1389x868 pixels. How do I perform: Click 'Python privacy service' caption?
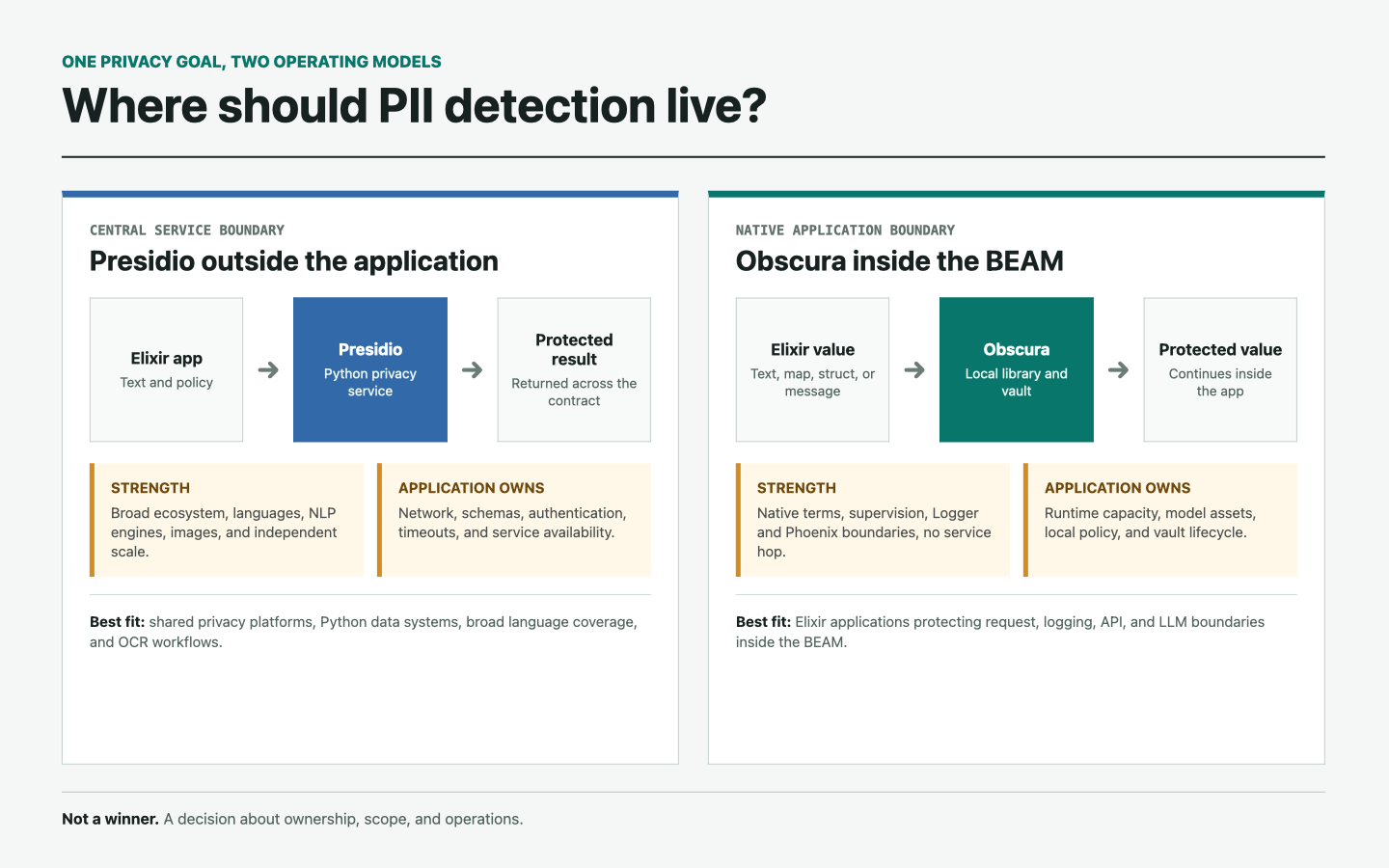click(370, 383)
